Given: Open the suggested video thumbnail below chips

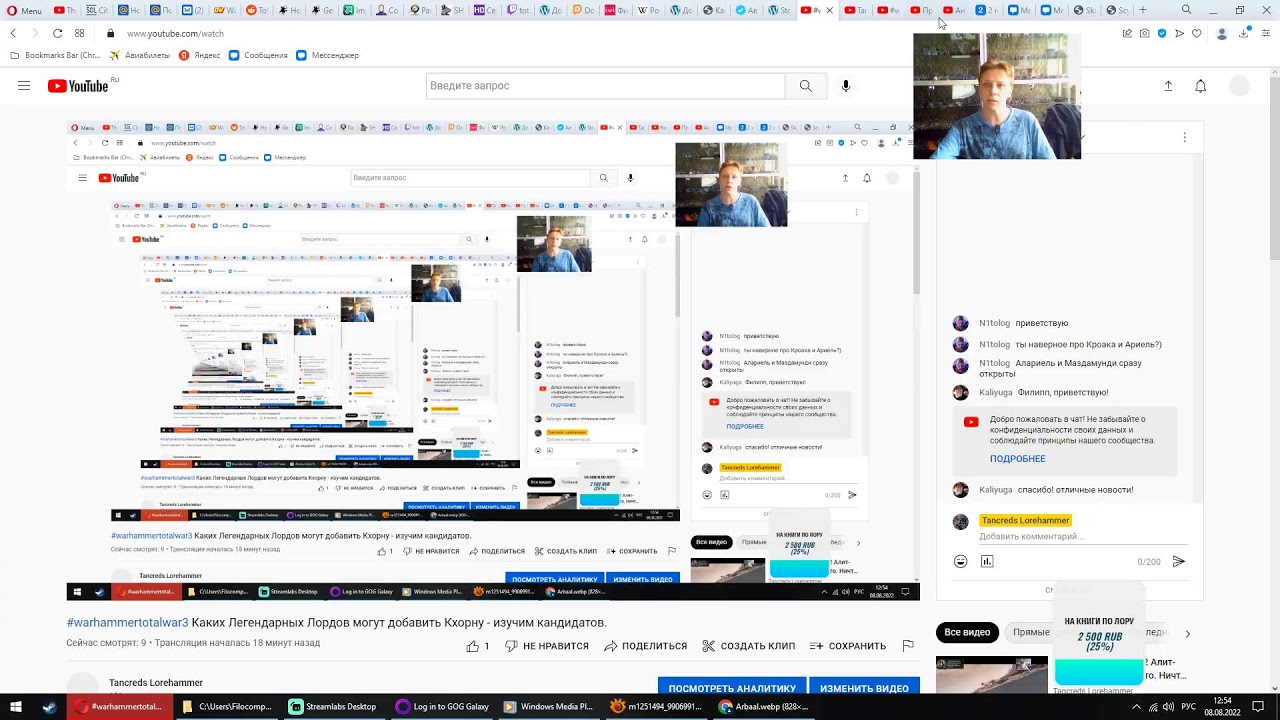Looking at the screenshot, I should click(992, 675).
